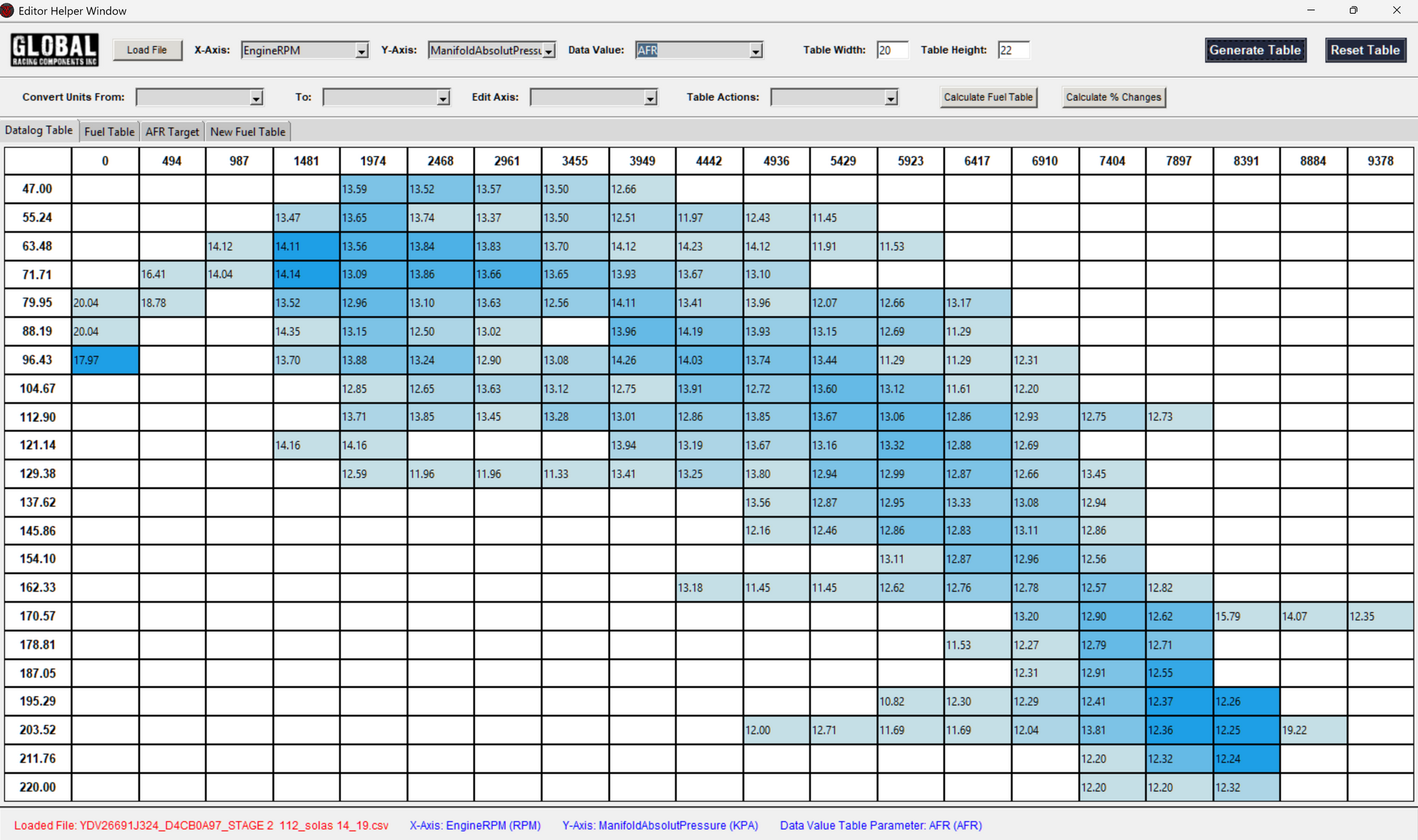The image size is (1418, 840).
Task: Minimize the Editor Helper Window
Action: 1311,10
